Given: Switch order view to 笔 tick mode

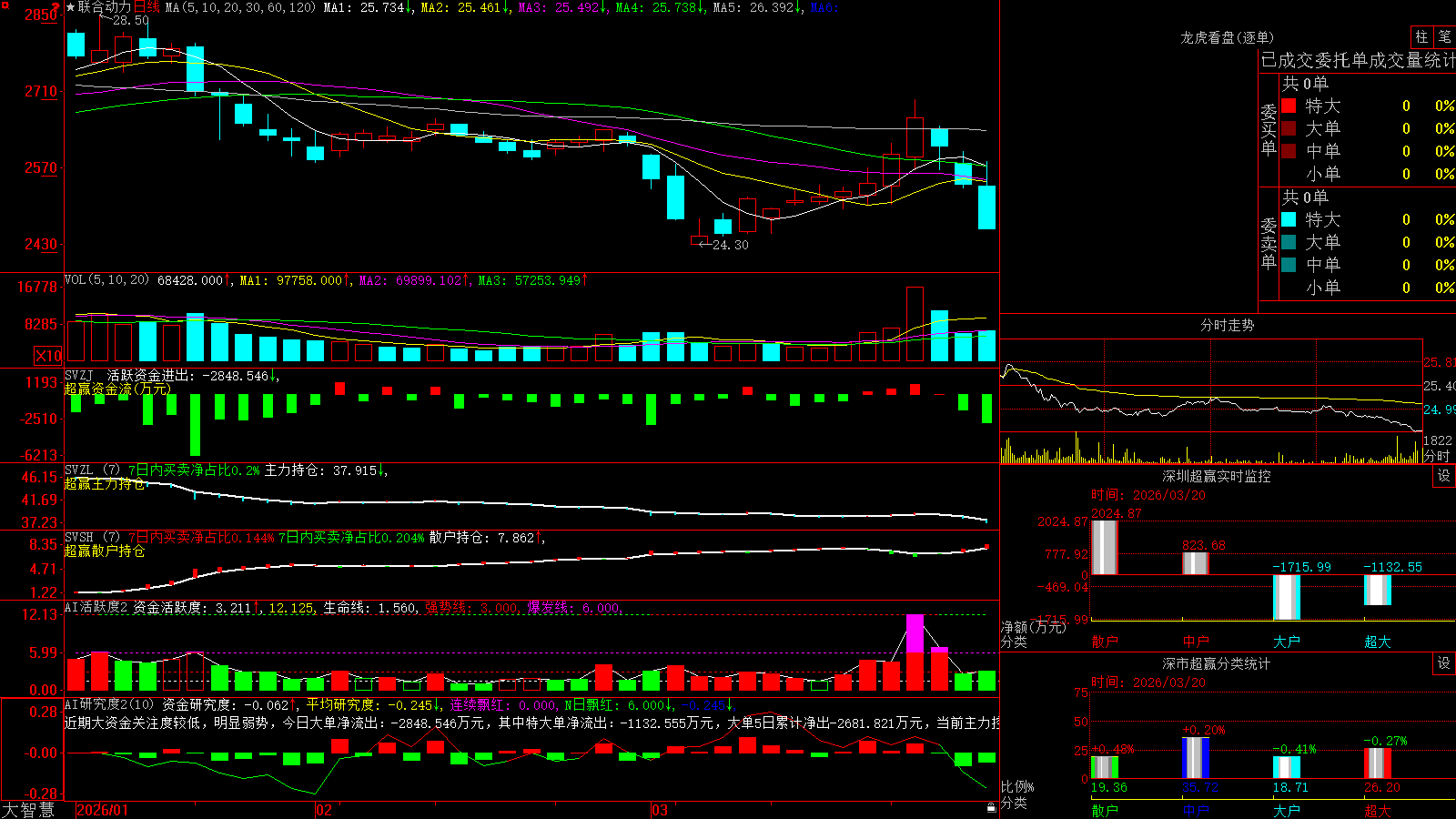Looking at the screenshot, I should click(1445, 36).
